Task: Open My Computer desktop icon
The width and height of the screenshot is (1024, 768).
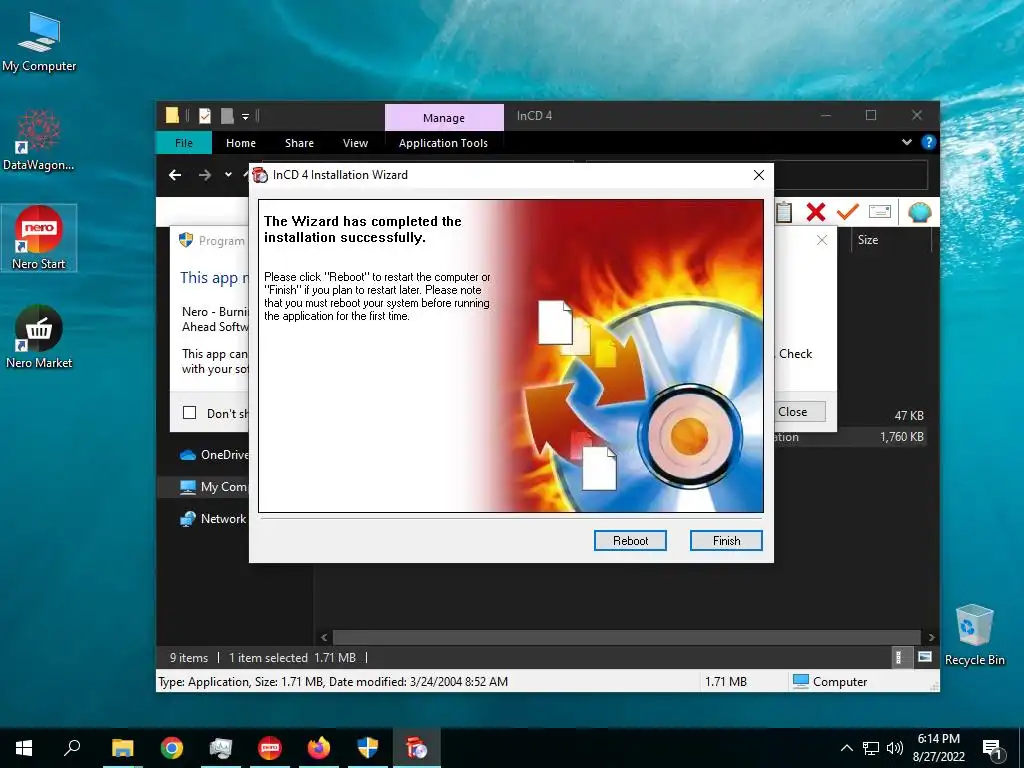Action: point(39,42)
